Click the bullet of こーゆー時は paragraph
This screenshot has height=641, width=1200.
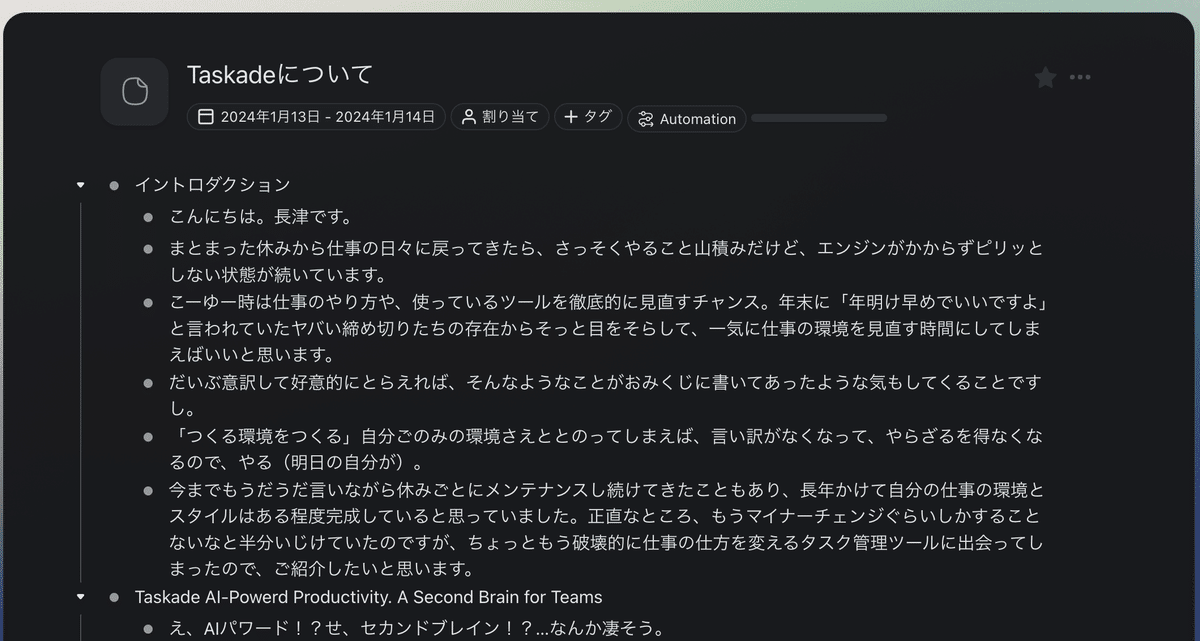[148, 302]
